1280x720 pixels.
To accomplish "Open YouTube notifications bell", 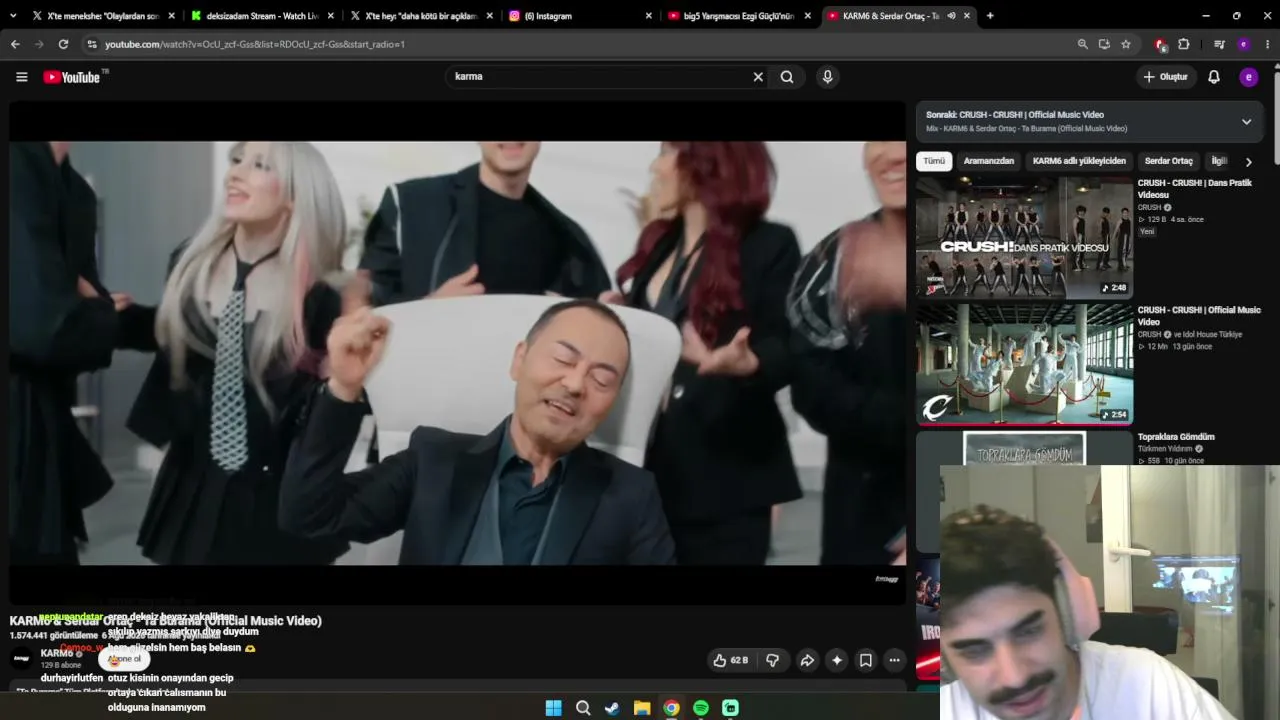I will (x=1214, y=77).
